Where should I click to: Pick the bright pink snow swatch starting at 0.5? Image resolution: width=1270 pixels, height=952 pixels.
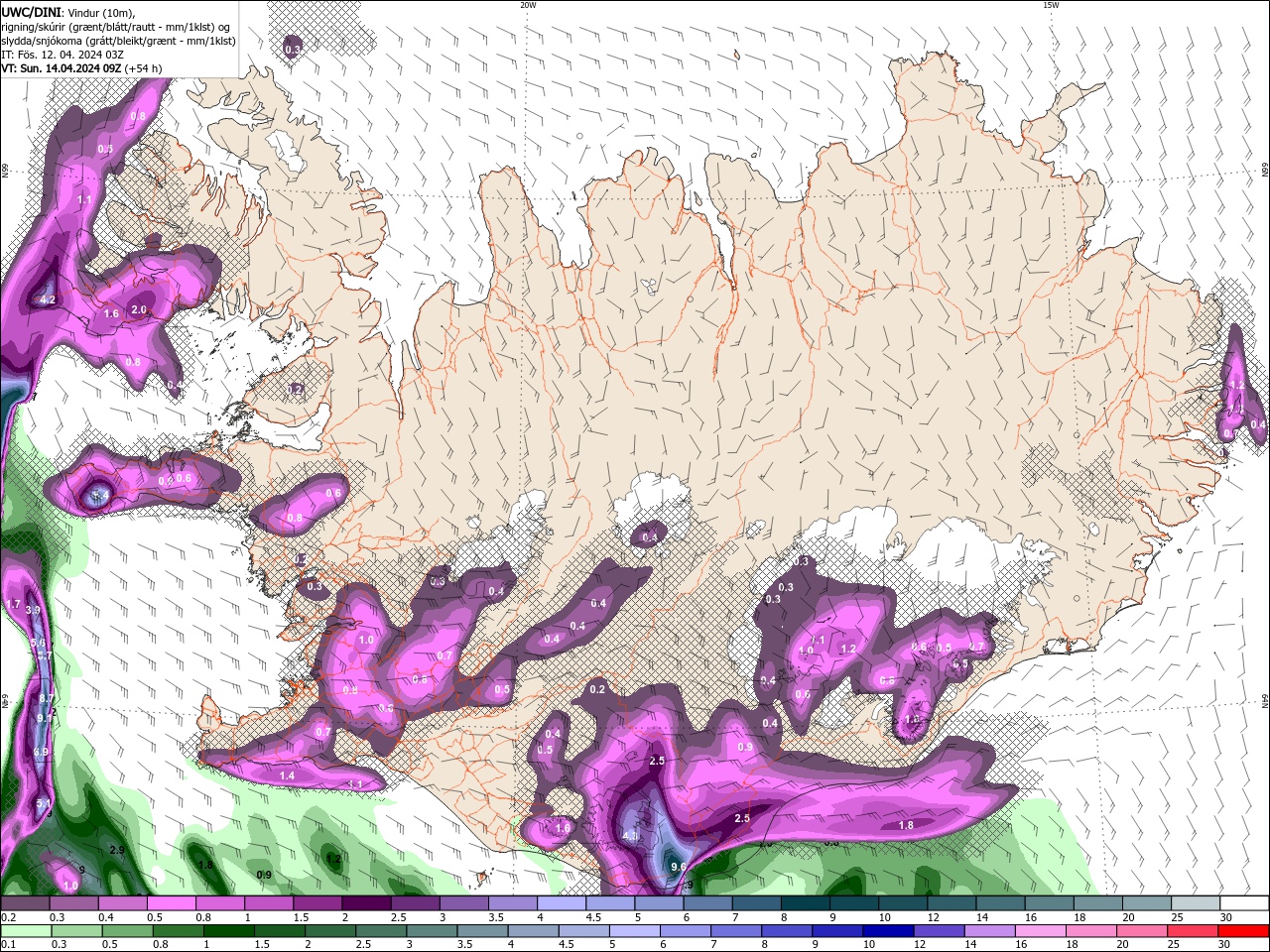172,903
